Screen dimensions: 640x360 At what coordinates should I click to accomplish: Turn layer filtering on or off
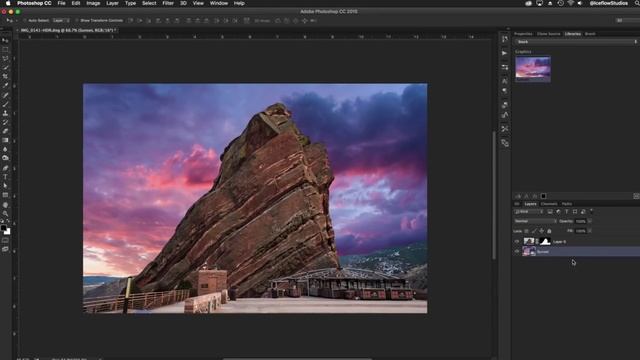(591, 211)
